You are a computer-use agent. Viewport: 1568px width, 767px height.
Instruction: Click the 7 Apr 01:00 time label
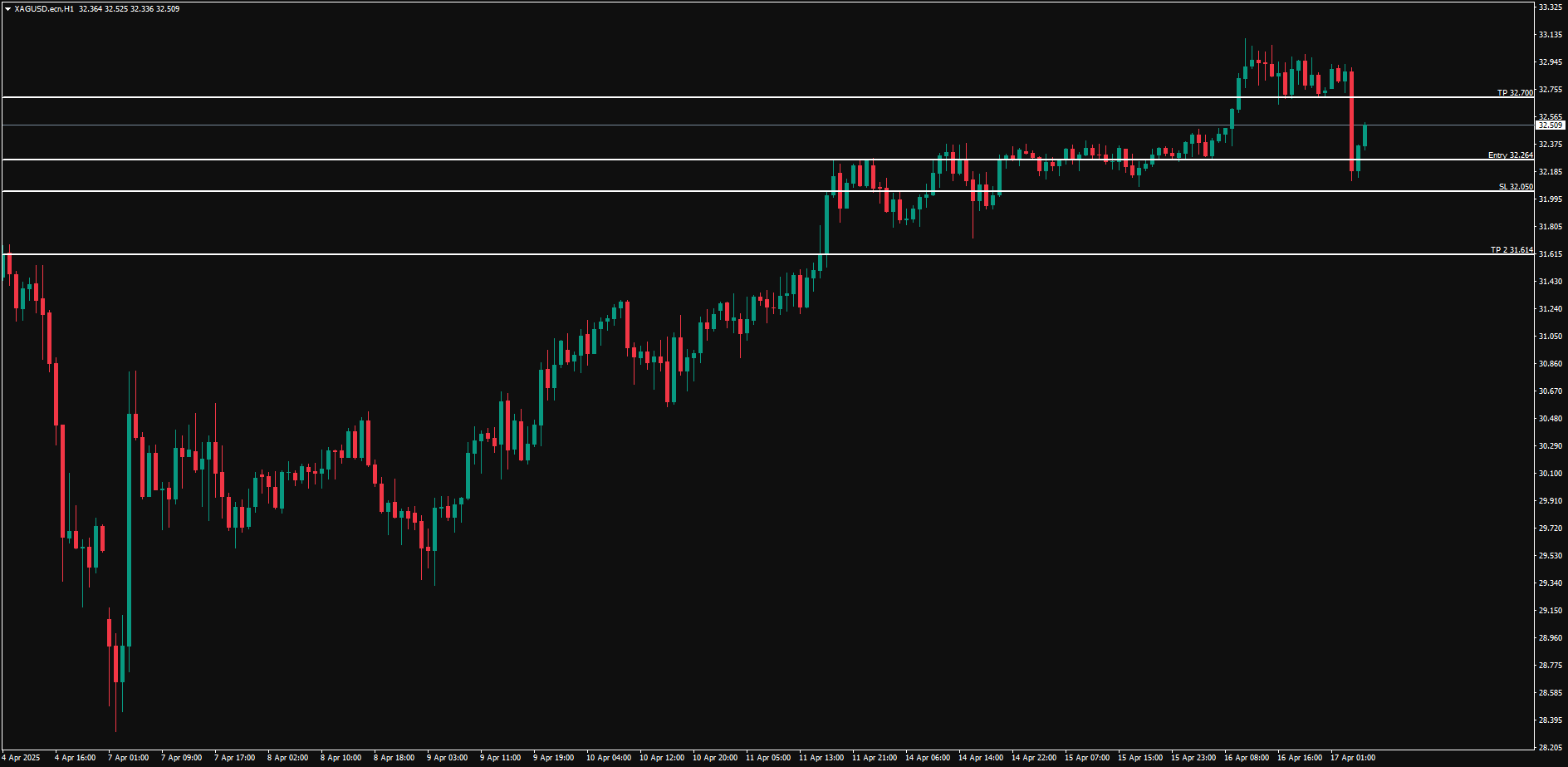coord(128,758)
